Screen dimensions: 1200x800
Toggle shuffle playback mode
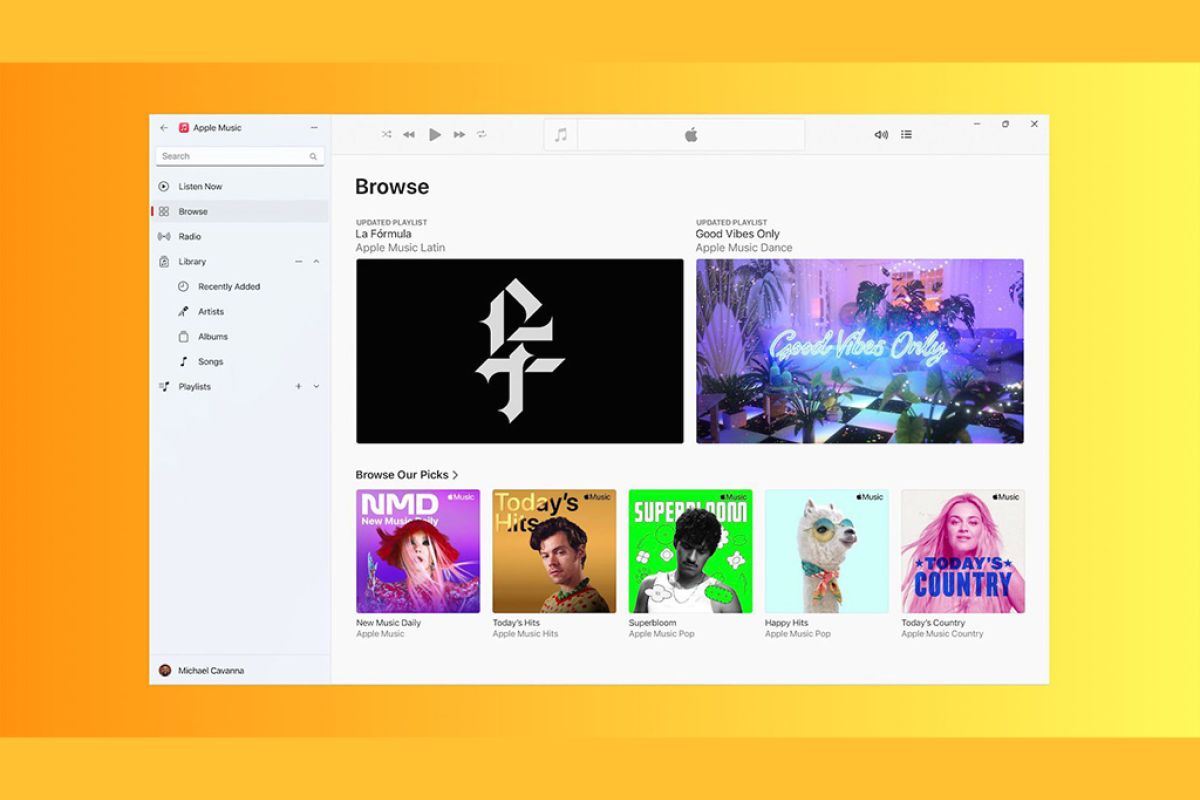coord(386,134)
